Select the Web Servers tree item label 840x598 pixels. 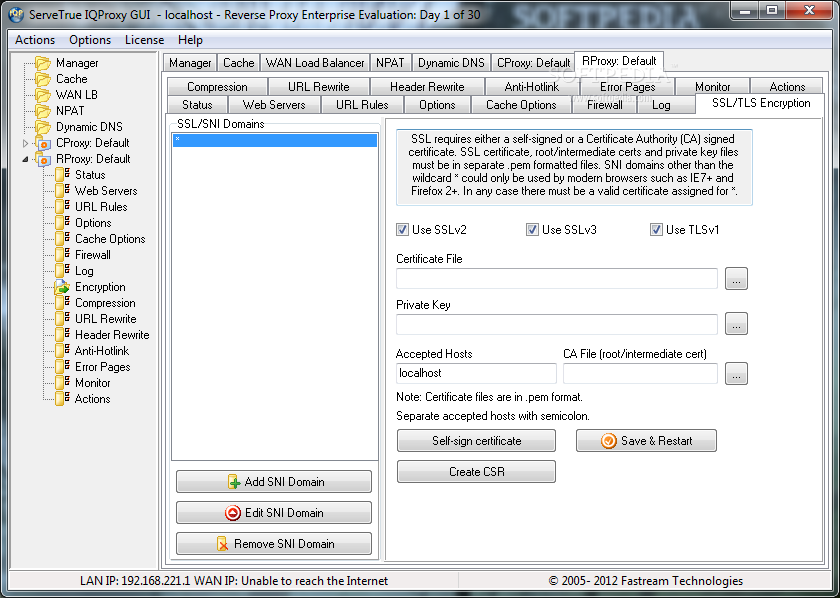coord(106,191)
